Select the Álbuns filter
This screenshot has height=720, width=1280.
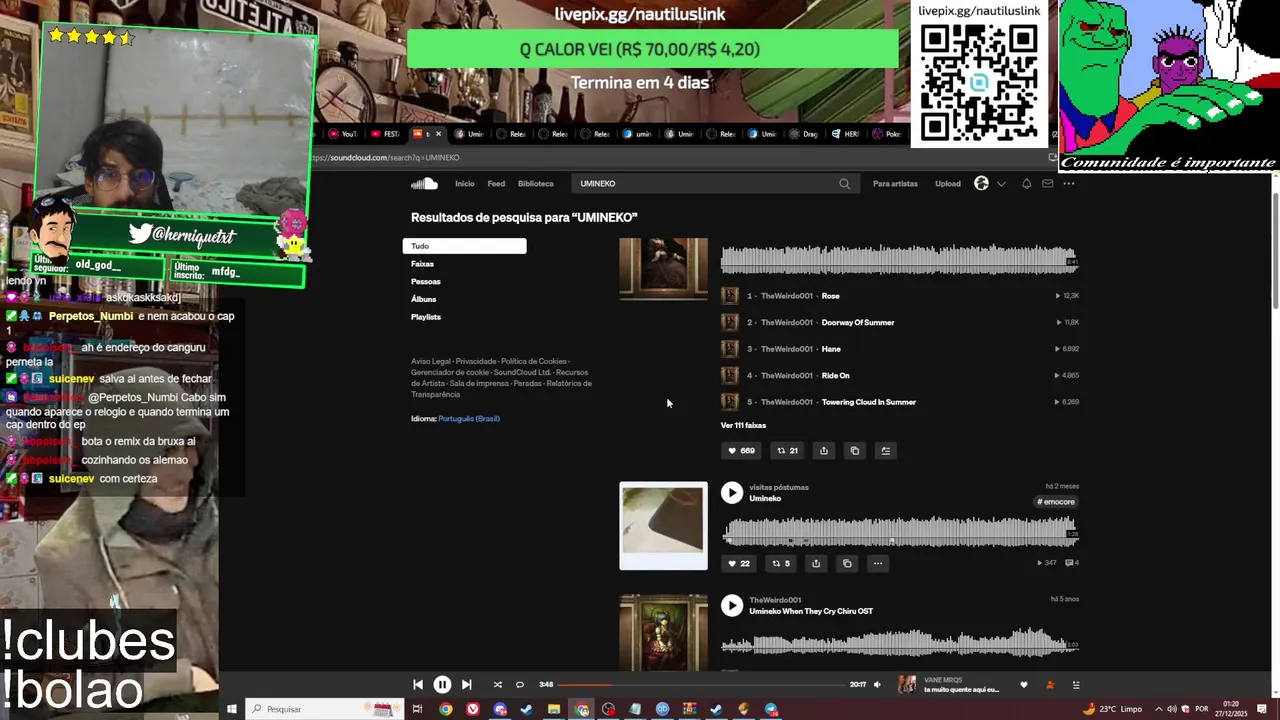click(x=423, y=299)
